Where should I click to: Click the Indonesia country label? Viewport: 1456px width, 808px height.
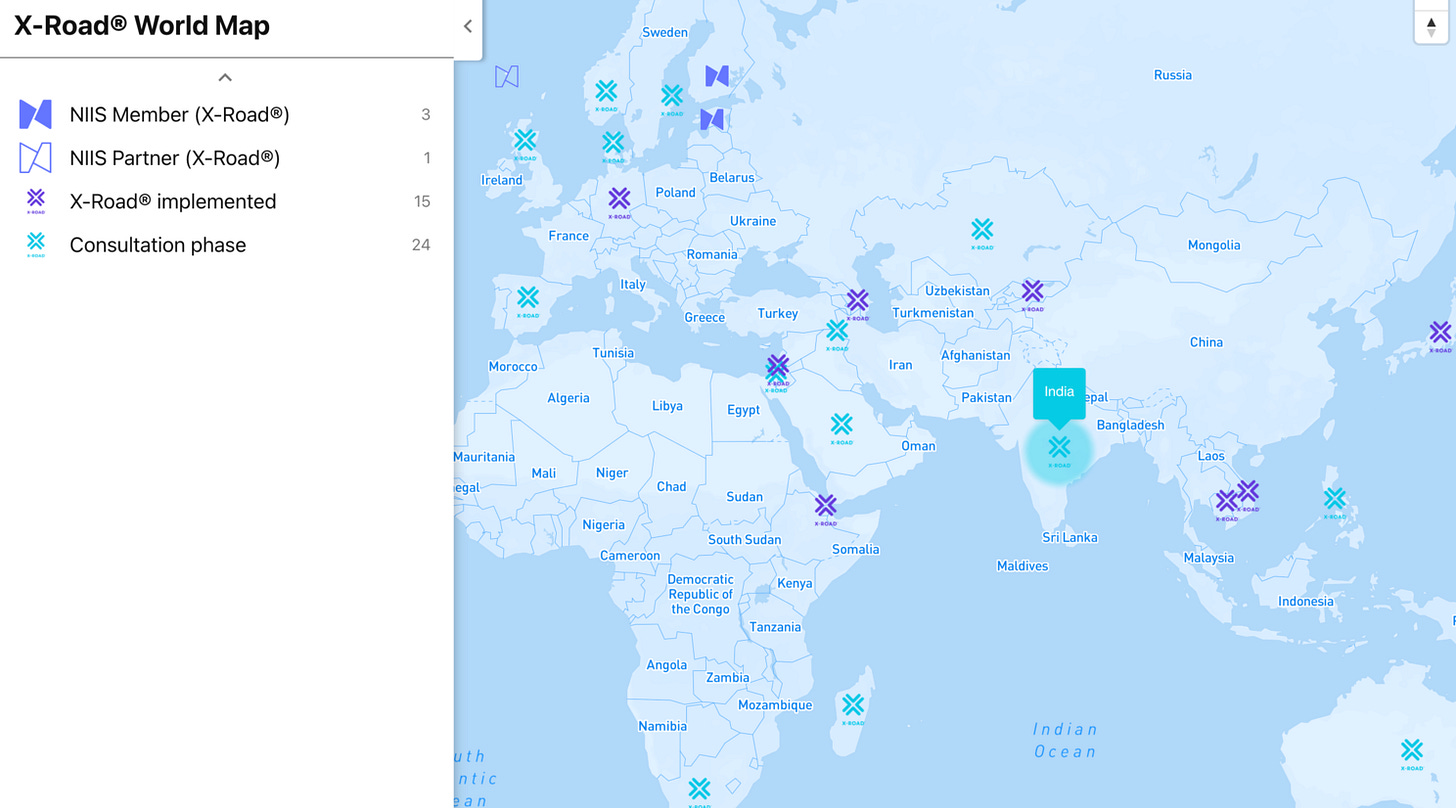(x=1305, y=602)
